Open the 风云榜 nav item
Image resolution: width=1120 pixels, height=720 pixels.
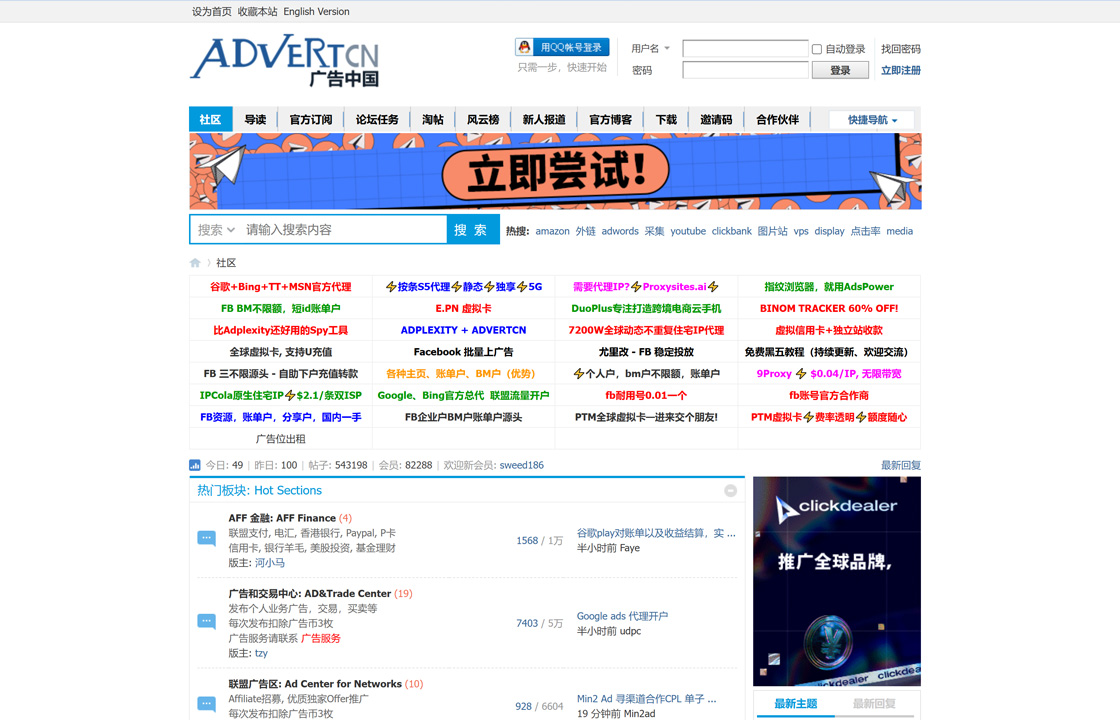pyautogui.click(x=483, y=119)
